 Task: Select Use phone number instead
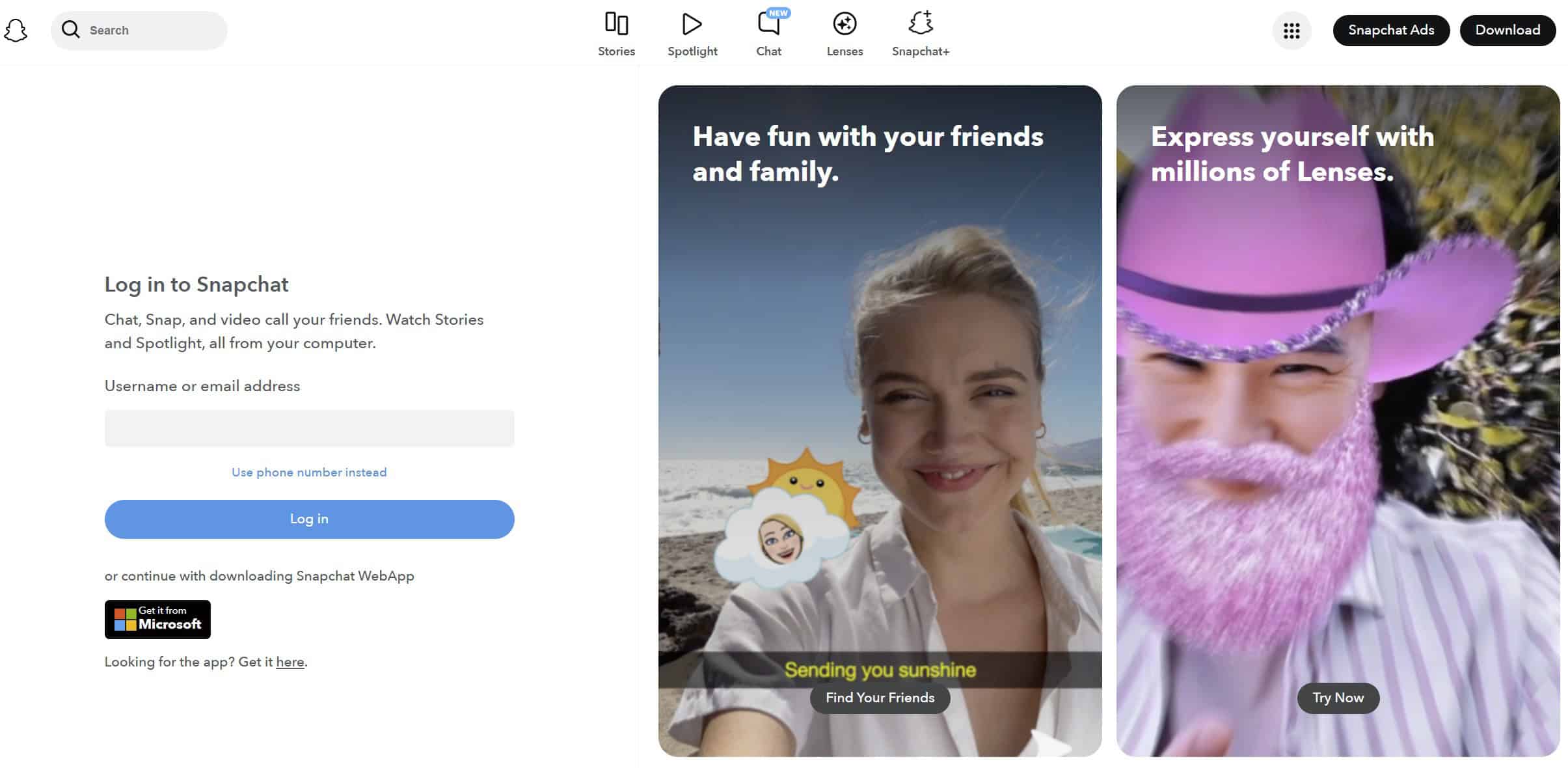[x=308, y=472]
